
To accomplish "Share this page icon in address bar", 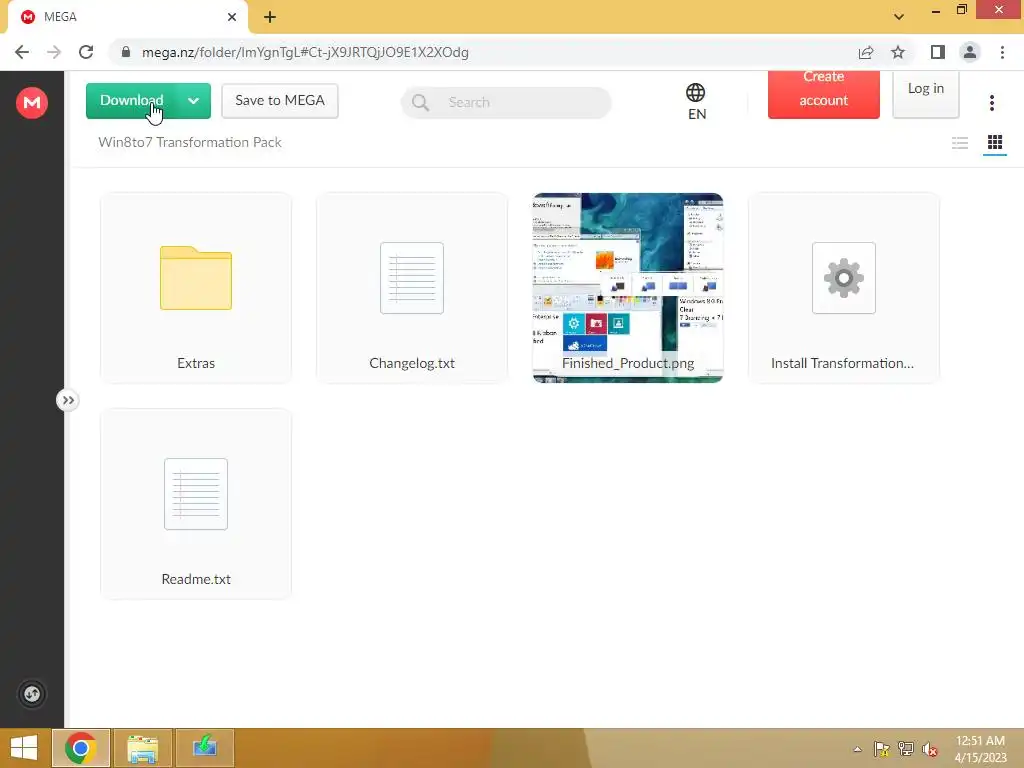I will point(866,52).
